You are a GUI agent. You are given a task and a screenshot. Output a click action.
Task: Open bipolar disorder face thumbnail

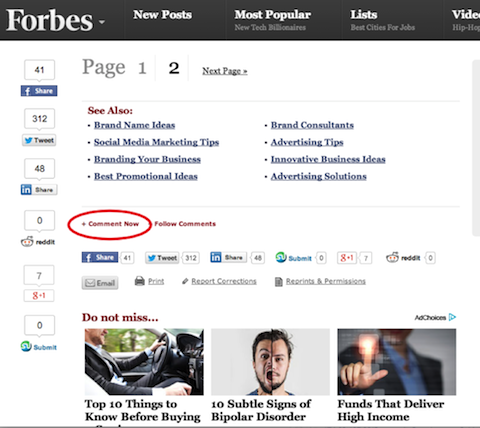click(270, 362)
